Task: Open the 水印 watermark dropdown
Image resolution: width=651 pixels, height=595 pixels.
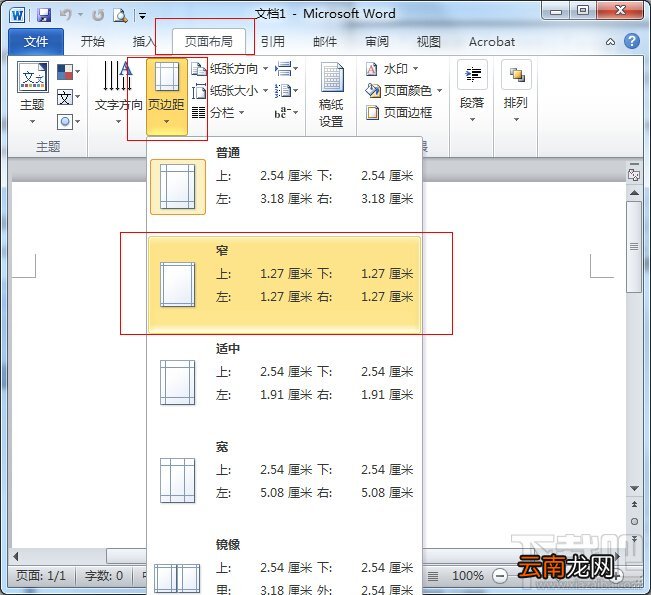Action: [392, 69]
